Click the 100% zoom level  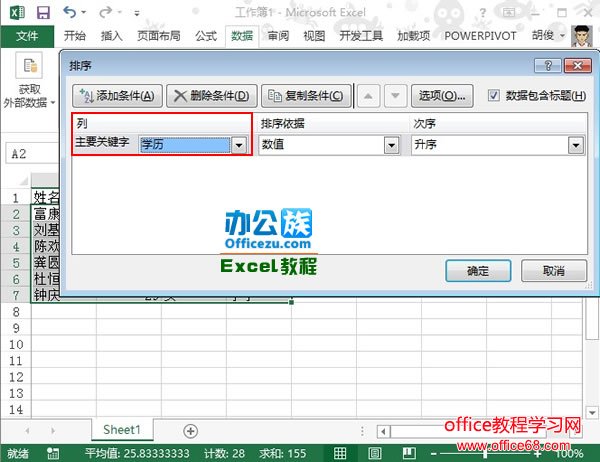pos(569,454)
